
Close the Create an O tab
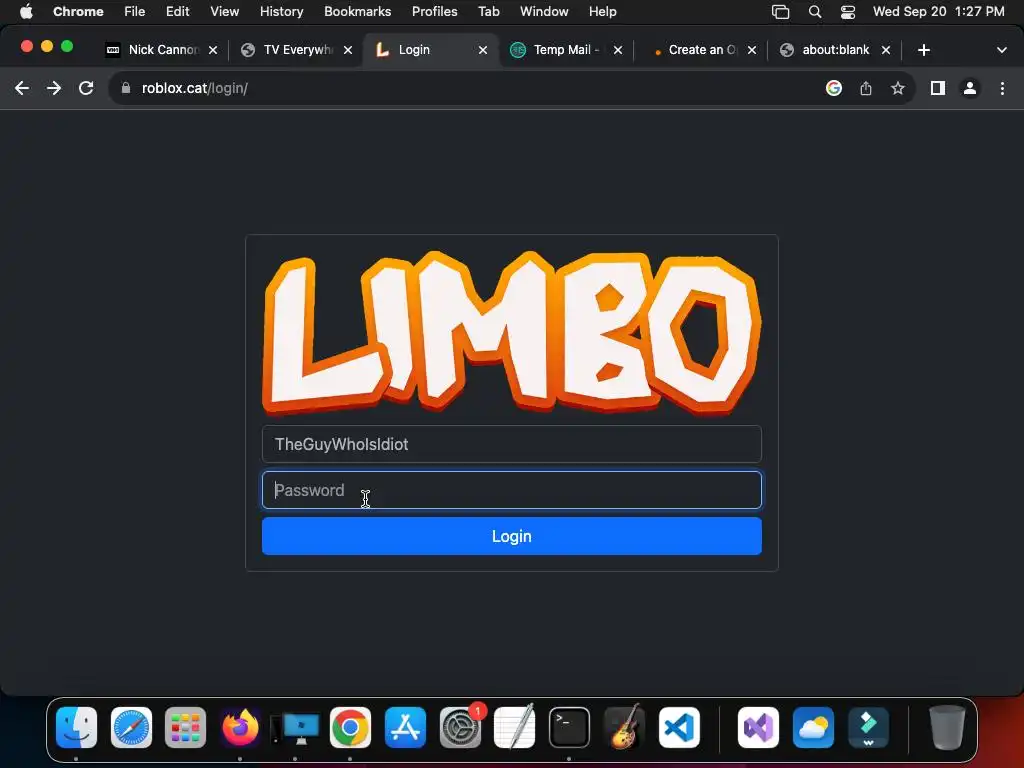pos(752,50)
